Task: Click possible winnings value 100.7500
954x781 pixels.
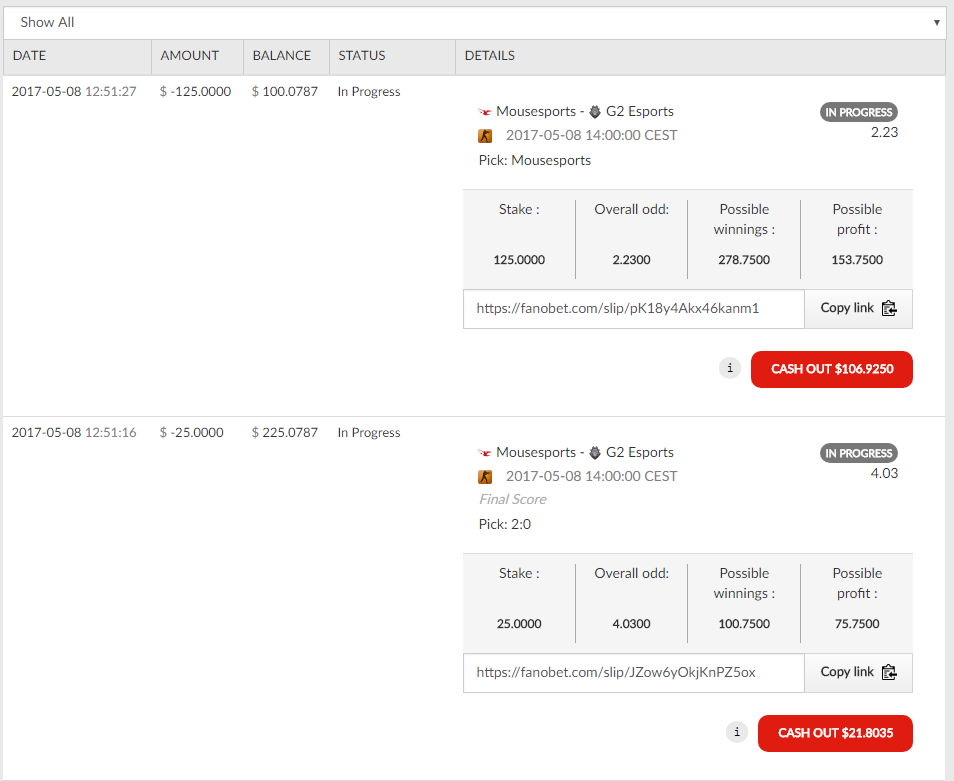Action: tap(744, 623)
